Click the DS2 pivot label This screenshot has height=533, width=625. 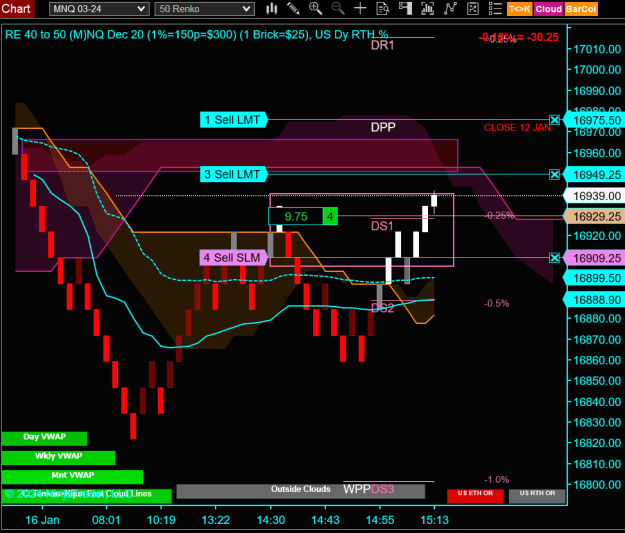382,308
